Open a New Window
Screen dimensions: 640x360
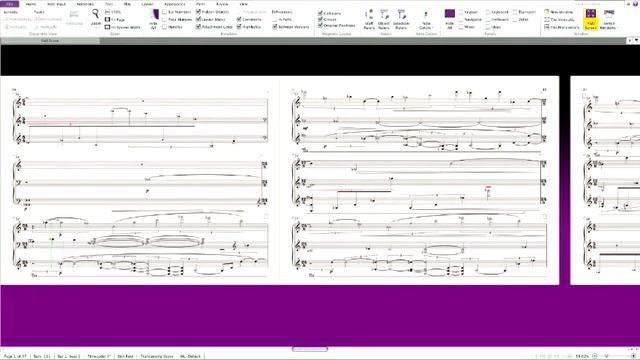(x=558, y=12)
